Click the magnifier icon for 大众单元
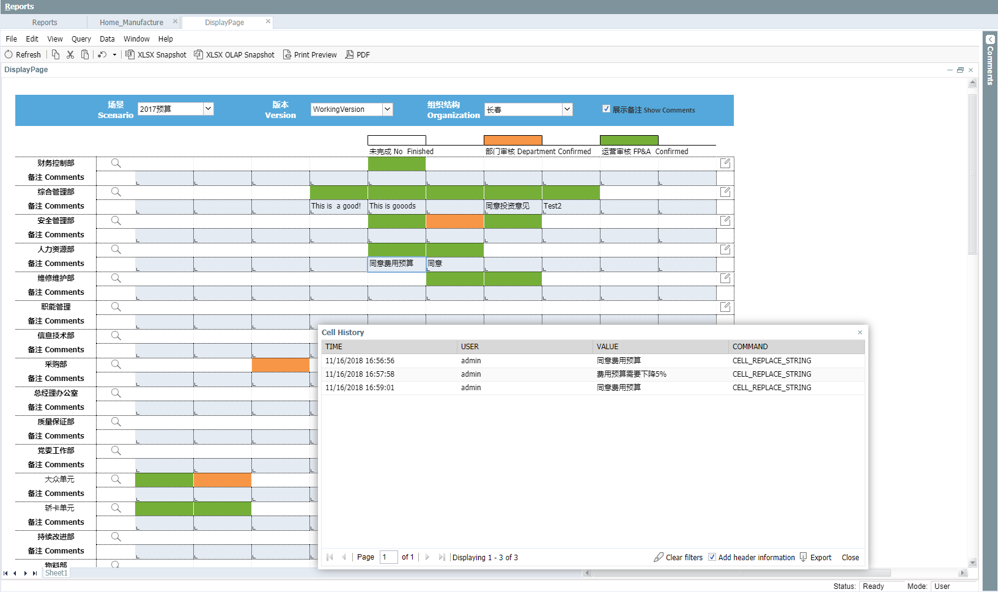998x592 pixels. point(116,479)
